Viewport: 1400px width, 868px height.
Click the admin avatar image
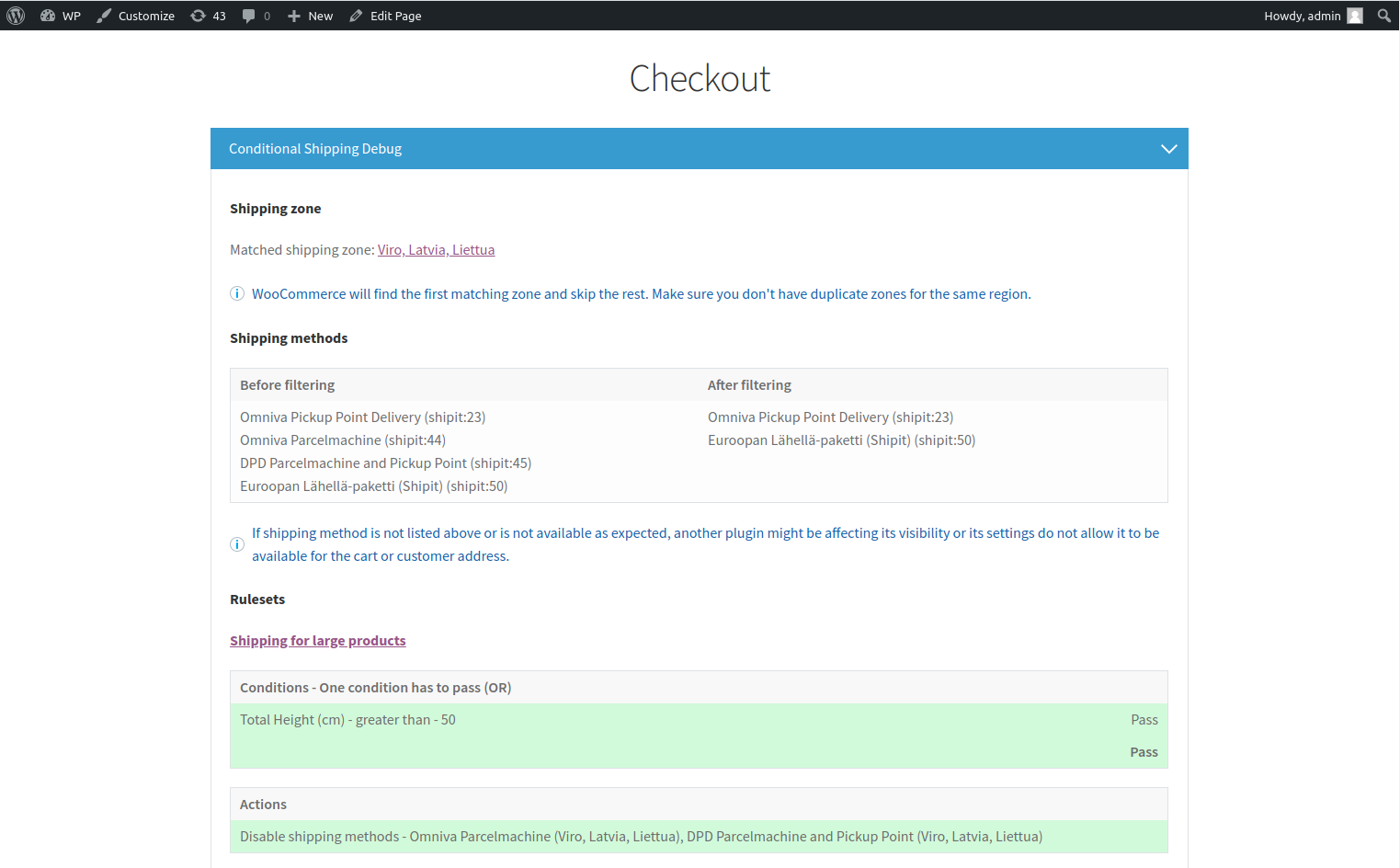coord(1355,16)
